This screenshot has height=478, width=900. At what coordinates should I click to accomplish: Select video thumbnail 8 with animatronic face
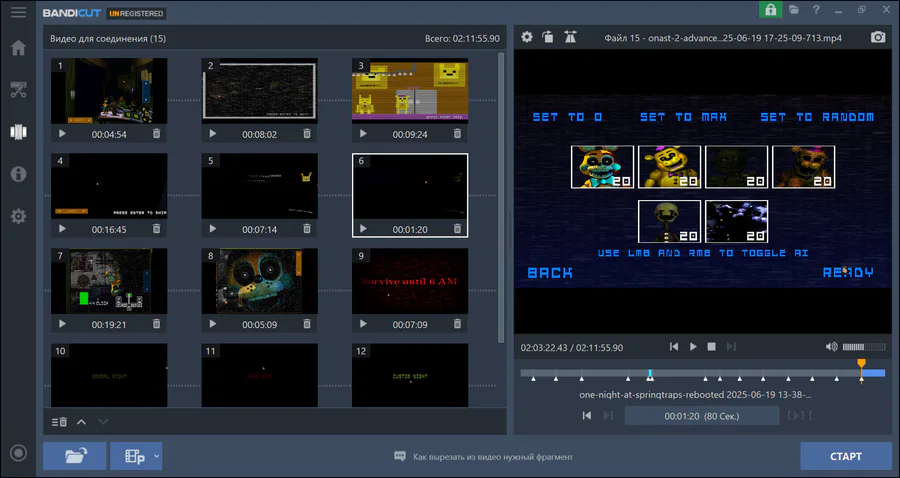(x=259, y=281)
